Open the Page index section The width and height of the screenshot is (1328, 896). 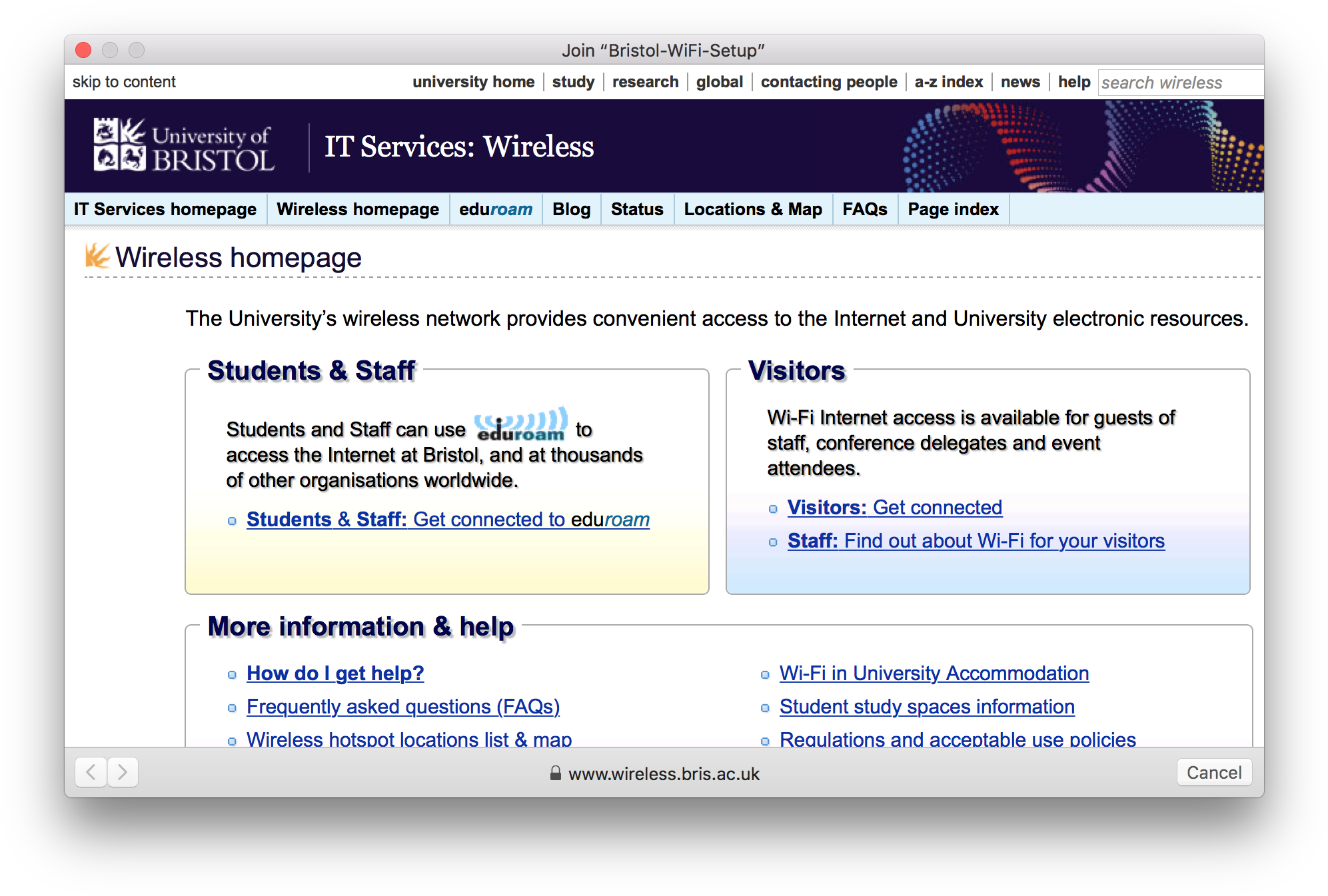(x=953, y=209)
